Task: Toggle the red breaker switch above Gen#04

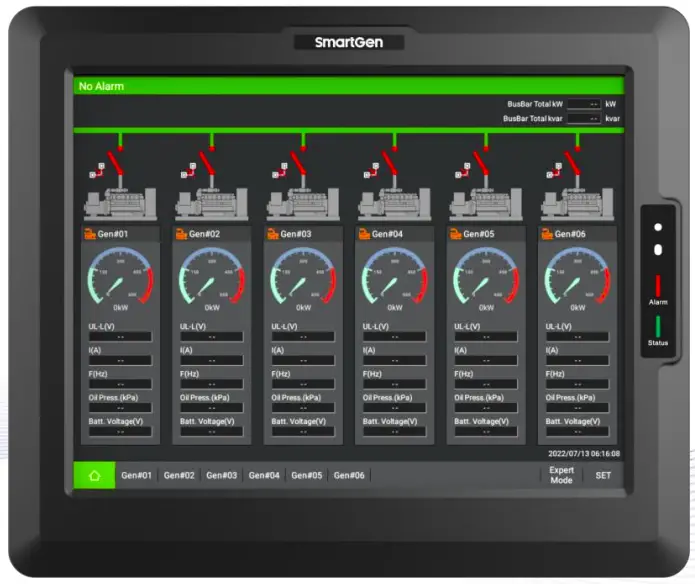Action: pos(390,163)
